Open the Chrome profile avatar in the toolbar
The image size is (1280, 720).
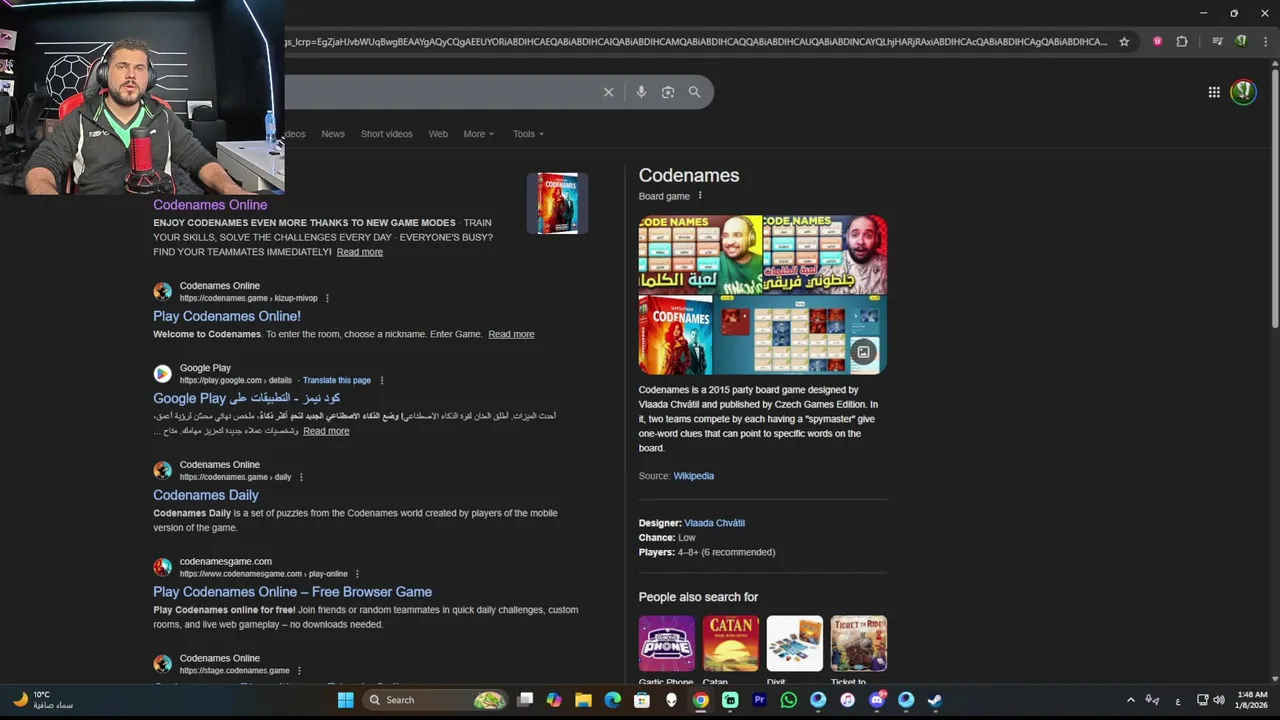click(x=1241, y=42)
